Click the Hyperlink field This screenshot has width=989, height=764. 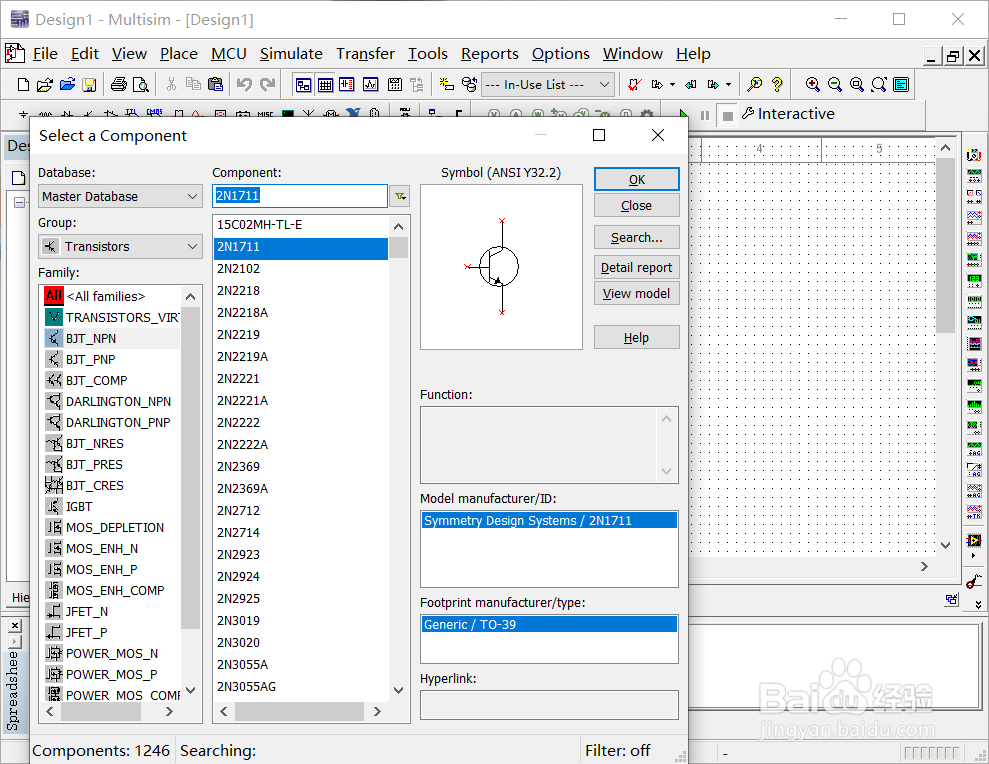click(549, 705)
